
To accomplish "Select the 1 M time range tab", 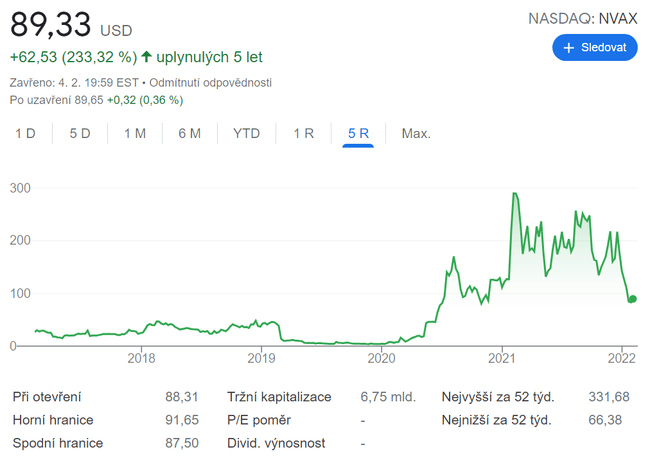I will point(135,133).
